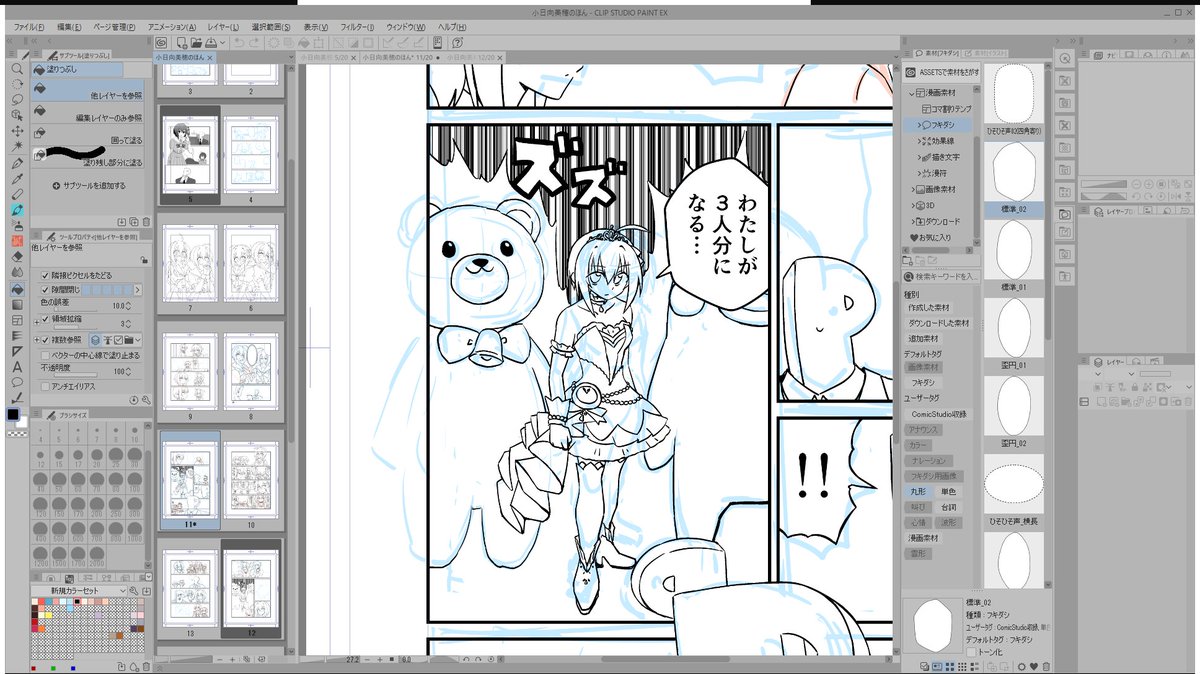
Task: Delete sub tool with trash icon
Action: [x=144, y=221]
